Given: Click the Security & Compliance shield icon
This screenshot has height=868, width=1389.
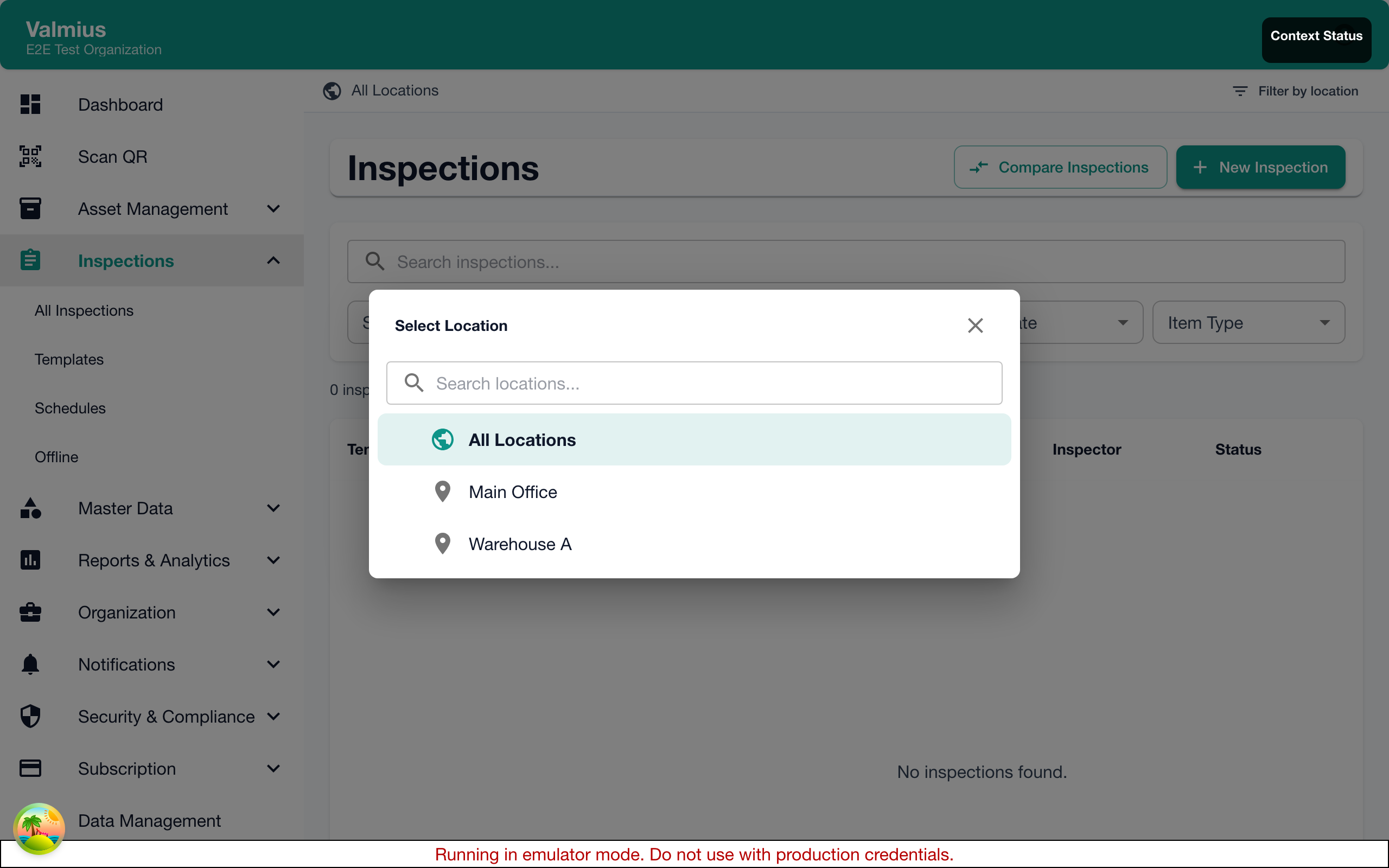Looking at the screenshot, I should [30, 716].
